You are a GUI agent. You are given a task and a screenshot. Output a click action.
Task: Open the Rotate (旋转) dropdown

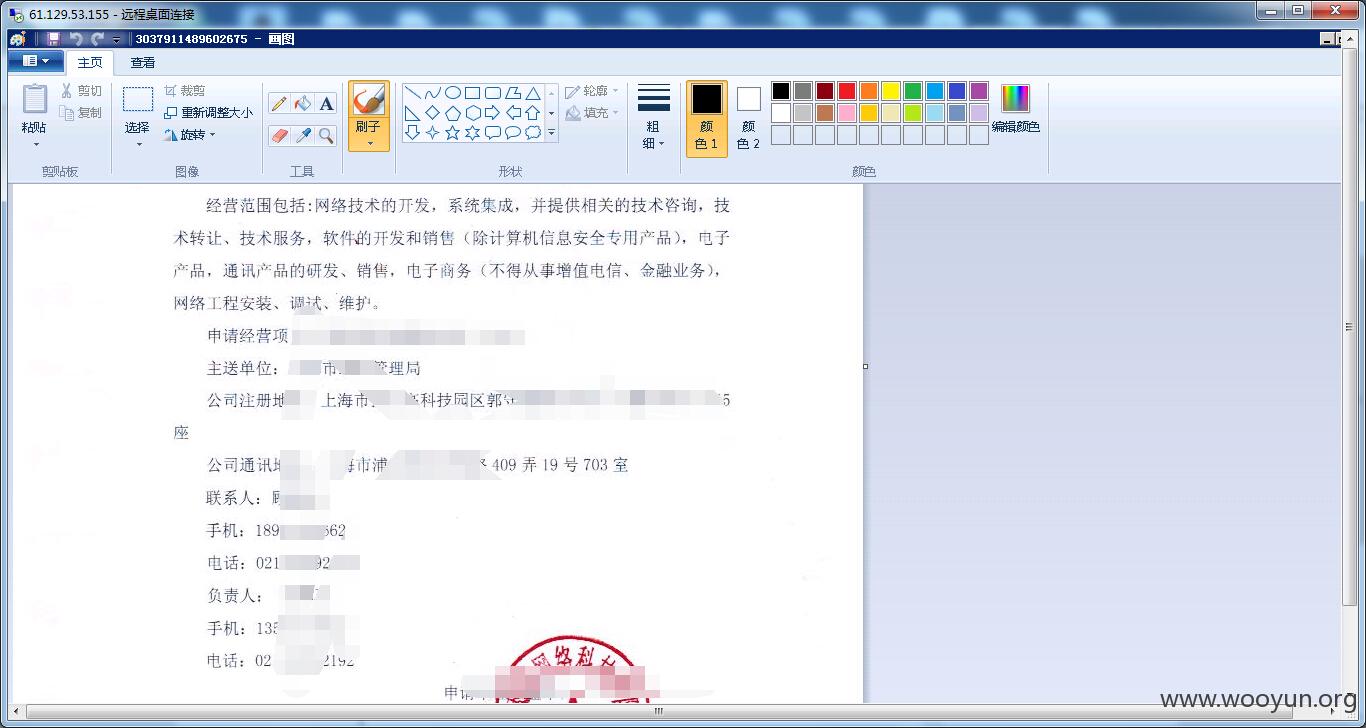click(189, 135)
